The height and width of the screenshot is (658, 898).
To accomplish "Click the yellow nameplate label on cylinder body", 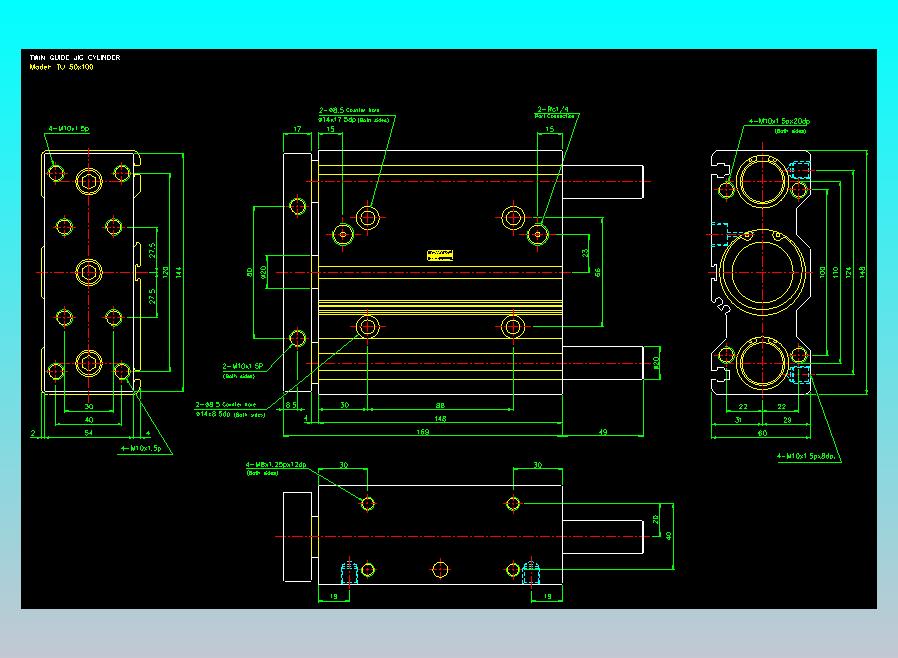I will 440,255.
